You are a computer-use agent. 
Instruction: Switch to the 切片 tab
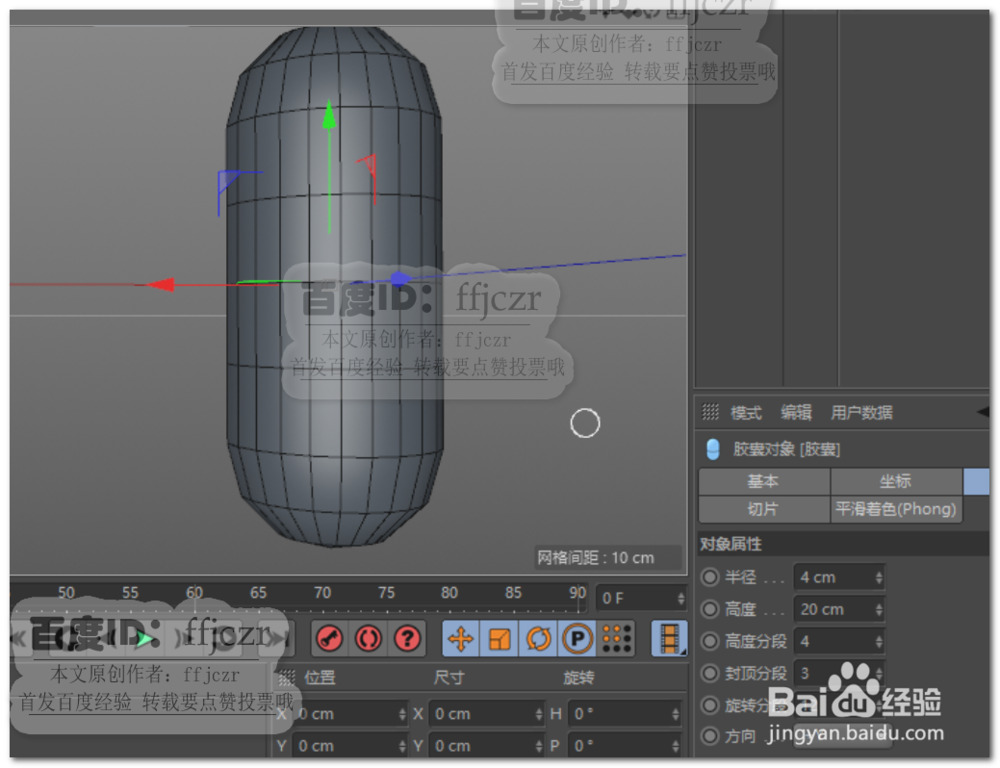[x=763, y=509]
